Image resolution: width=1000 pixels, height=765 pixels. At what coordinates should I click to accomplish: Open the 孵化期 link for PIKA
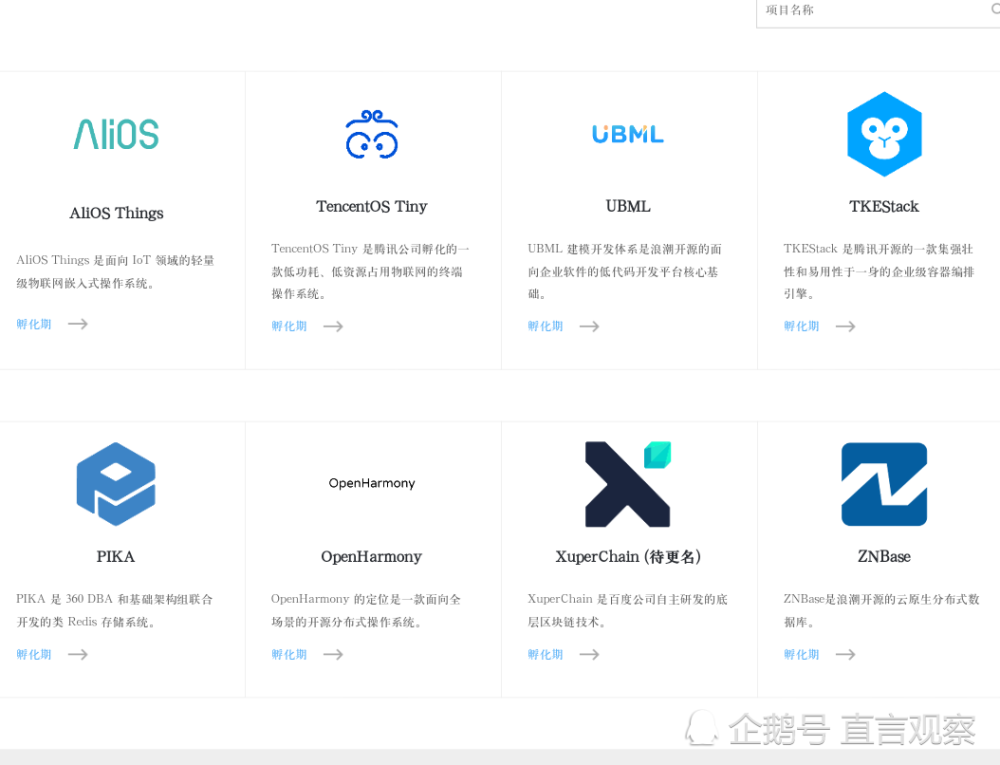34,654
